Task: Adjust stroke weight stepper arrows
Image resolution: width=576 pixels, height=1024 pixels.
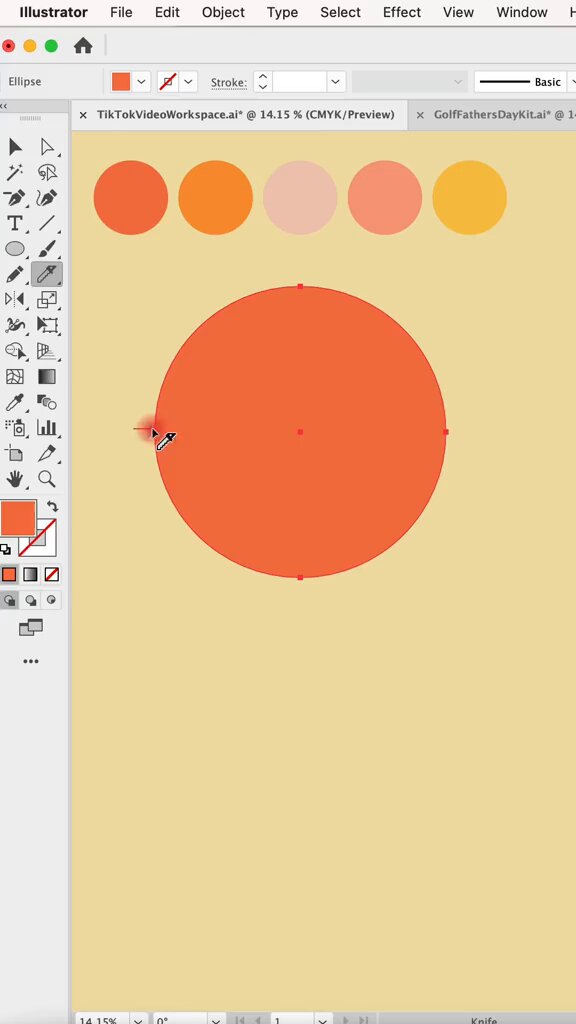Action: point(263,82)
